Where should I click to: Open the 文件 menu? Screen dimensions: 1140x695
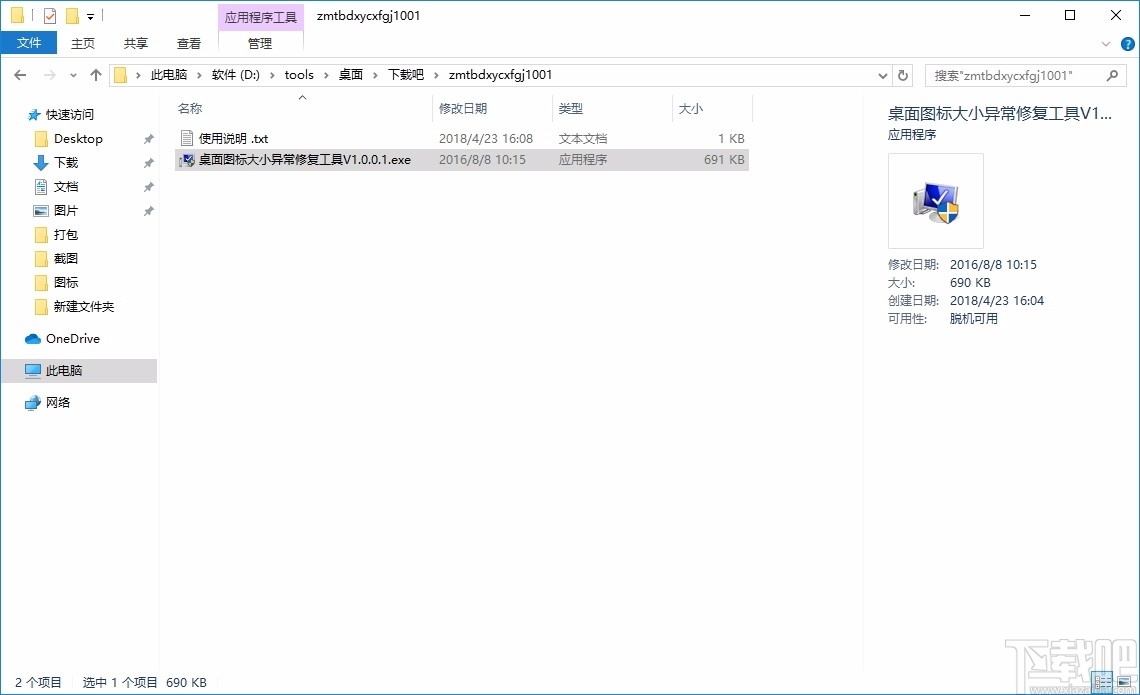click(29, 43)
